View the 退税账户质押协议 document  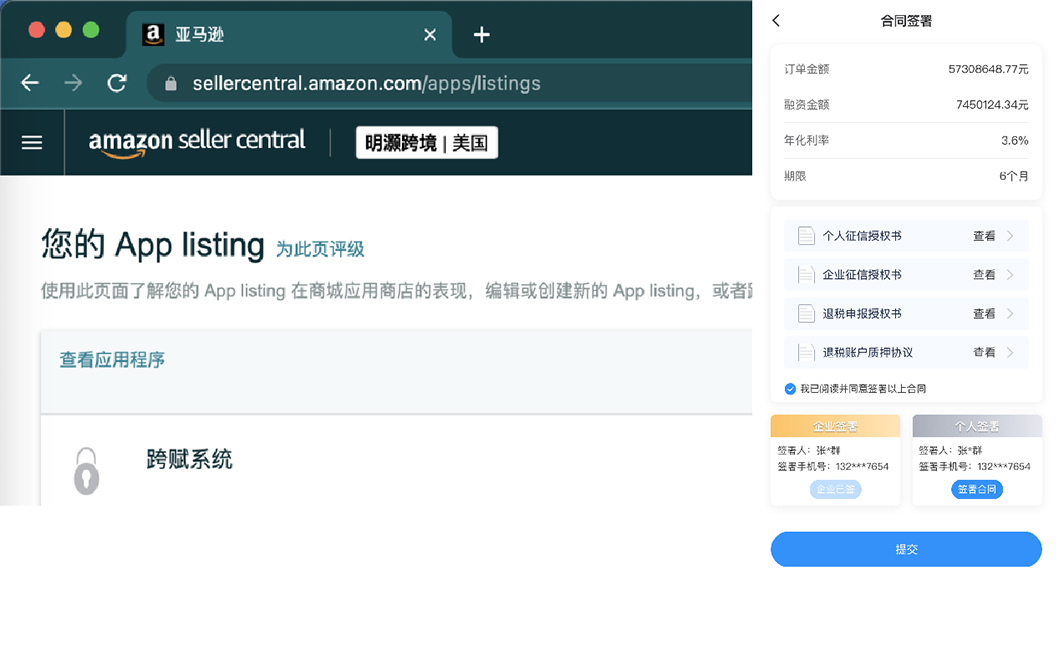pyautogui.click(x=984, y=352)
